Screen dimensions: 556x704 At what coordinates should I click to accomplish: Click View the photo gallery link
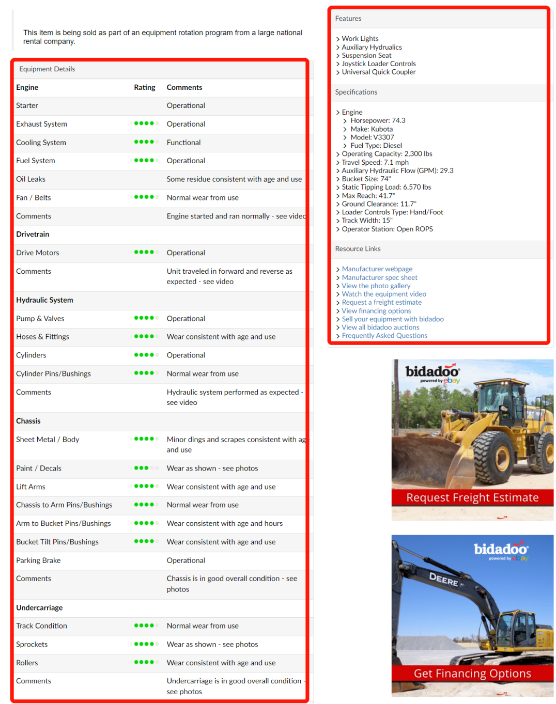point(376,286)
